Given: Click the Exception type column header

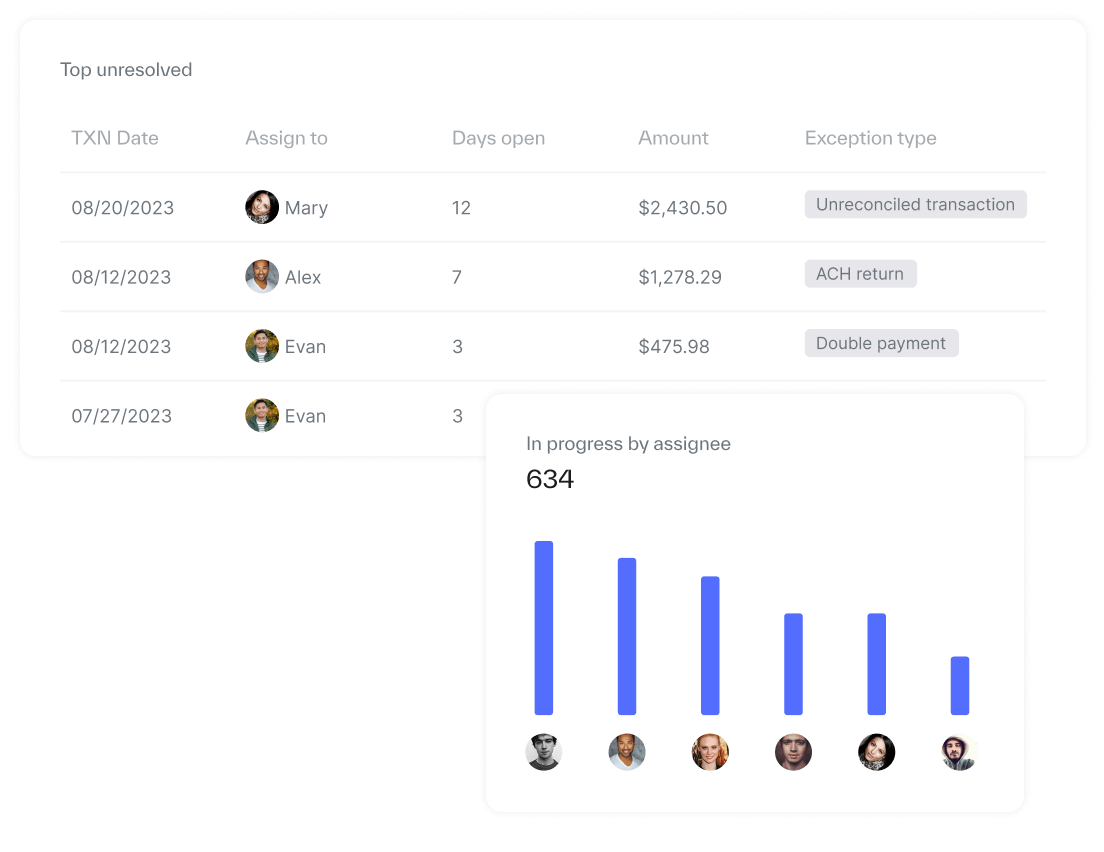Looking at the screenshot, I should (870, 139).
